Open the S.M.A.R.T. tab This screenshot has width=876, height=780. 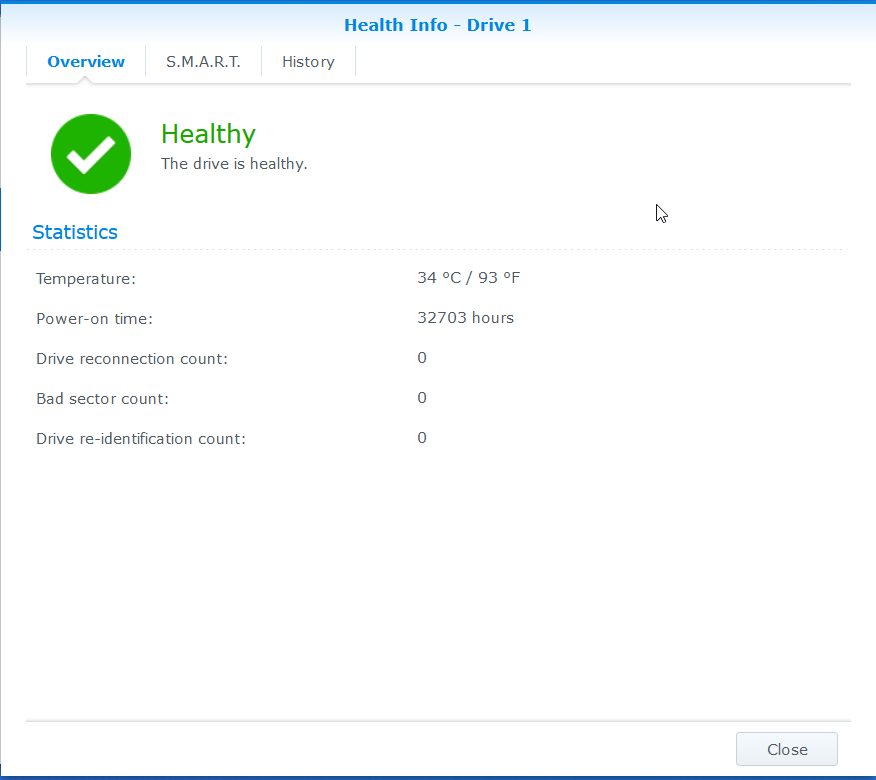tap(203, 61)
